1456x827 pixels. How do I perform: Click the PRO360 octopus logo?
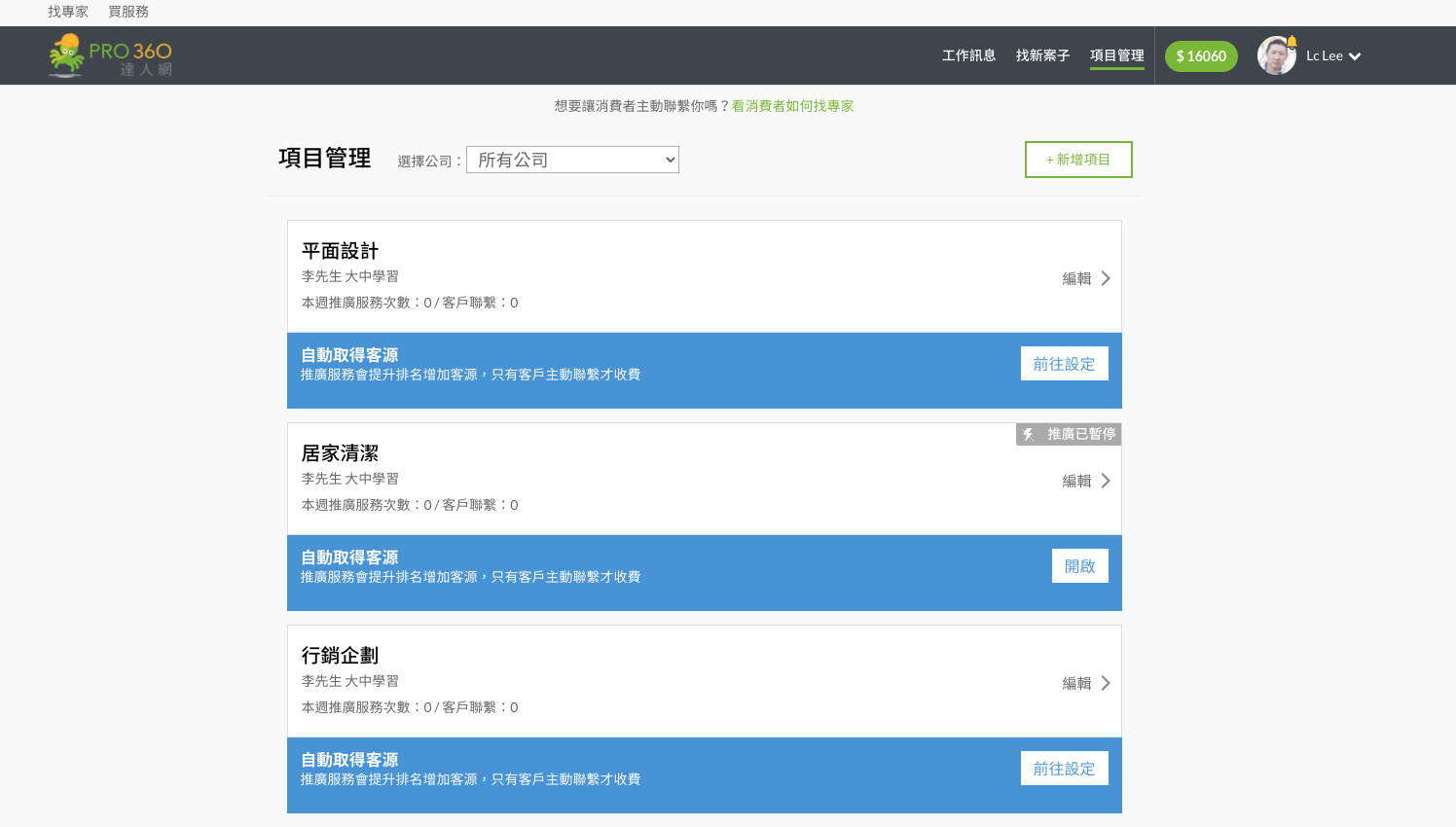[x=66, y=55]
